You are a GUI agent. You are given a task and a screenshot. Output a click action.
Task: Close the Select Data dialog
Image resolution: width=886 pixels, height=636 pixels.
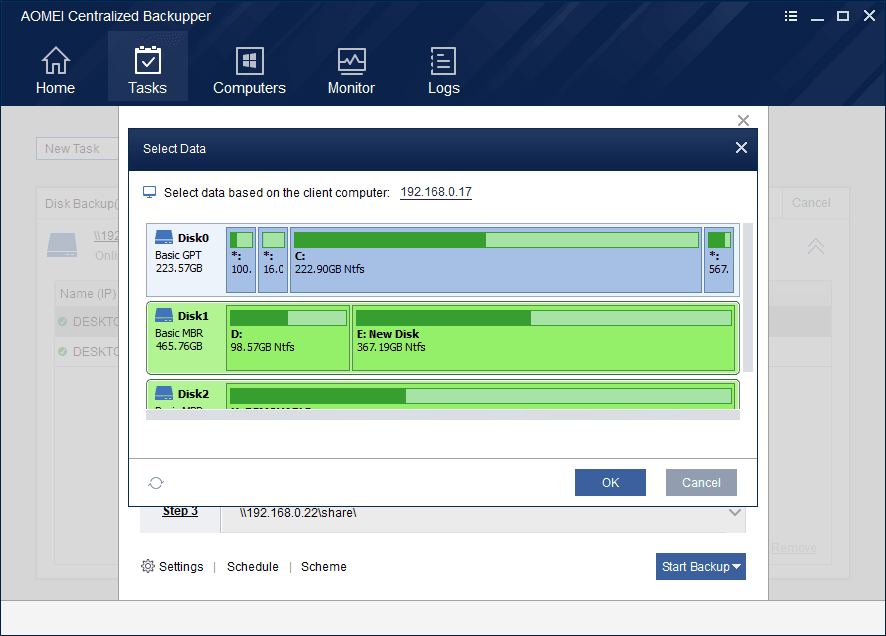741,148
